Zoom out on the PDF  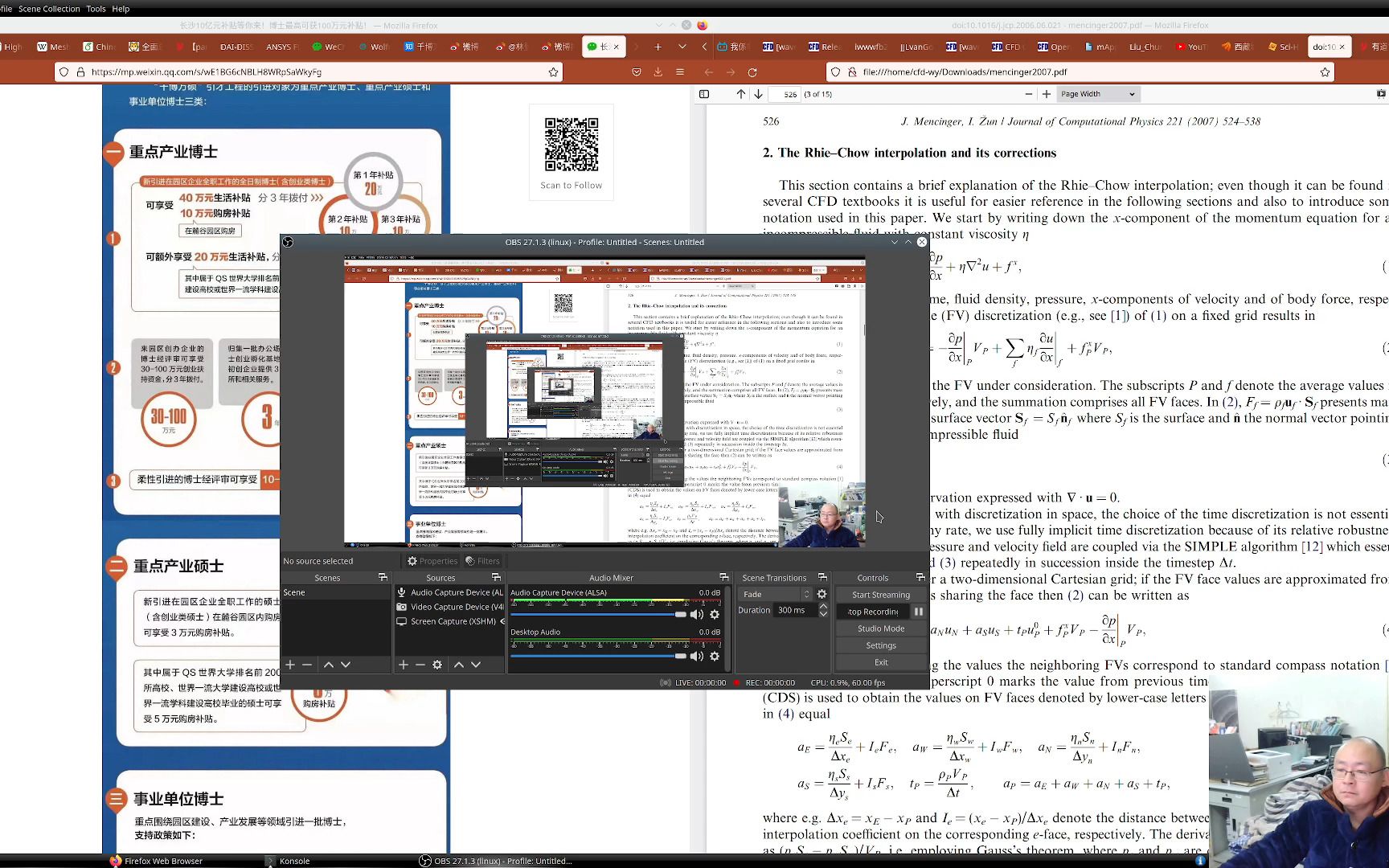click(x=1029, y=94)
